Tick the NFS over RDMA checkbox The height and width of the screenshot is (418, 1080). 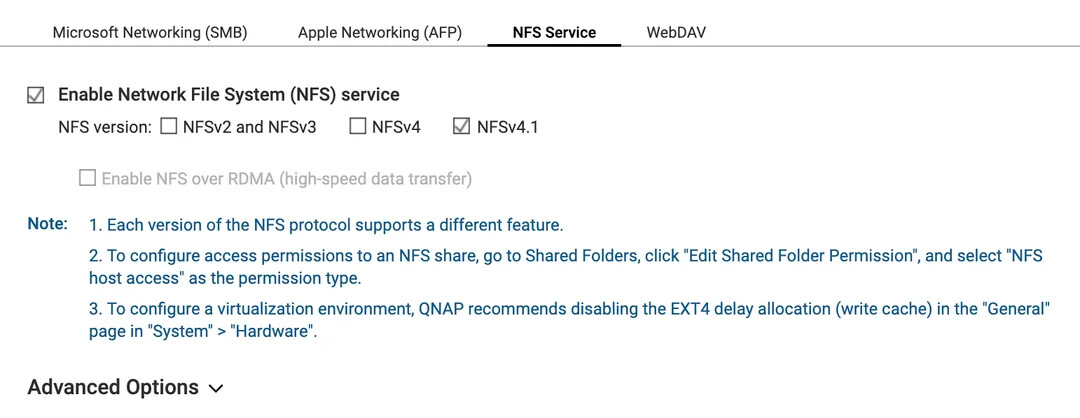(x=88, y=179)
